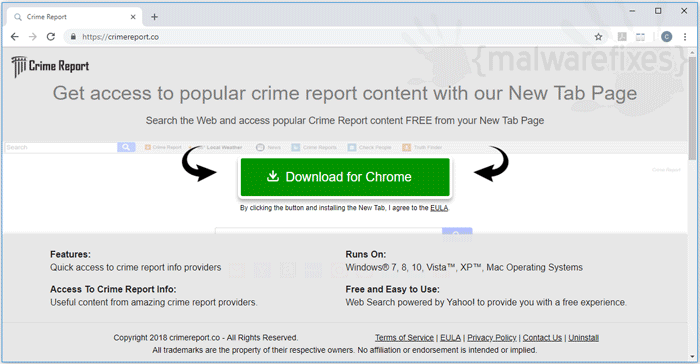Click the blue magnifier search button in preview
The width and height of the screenshot is (700, 364).
click(x=126, y=147)
